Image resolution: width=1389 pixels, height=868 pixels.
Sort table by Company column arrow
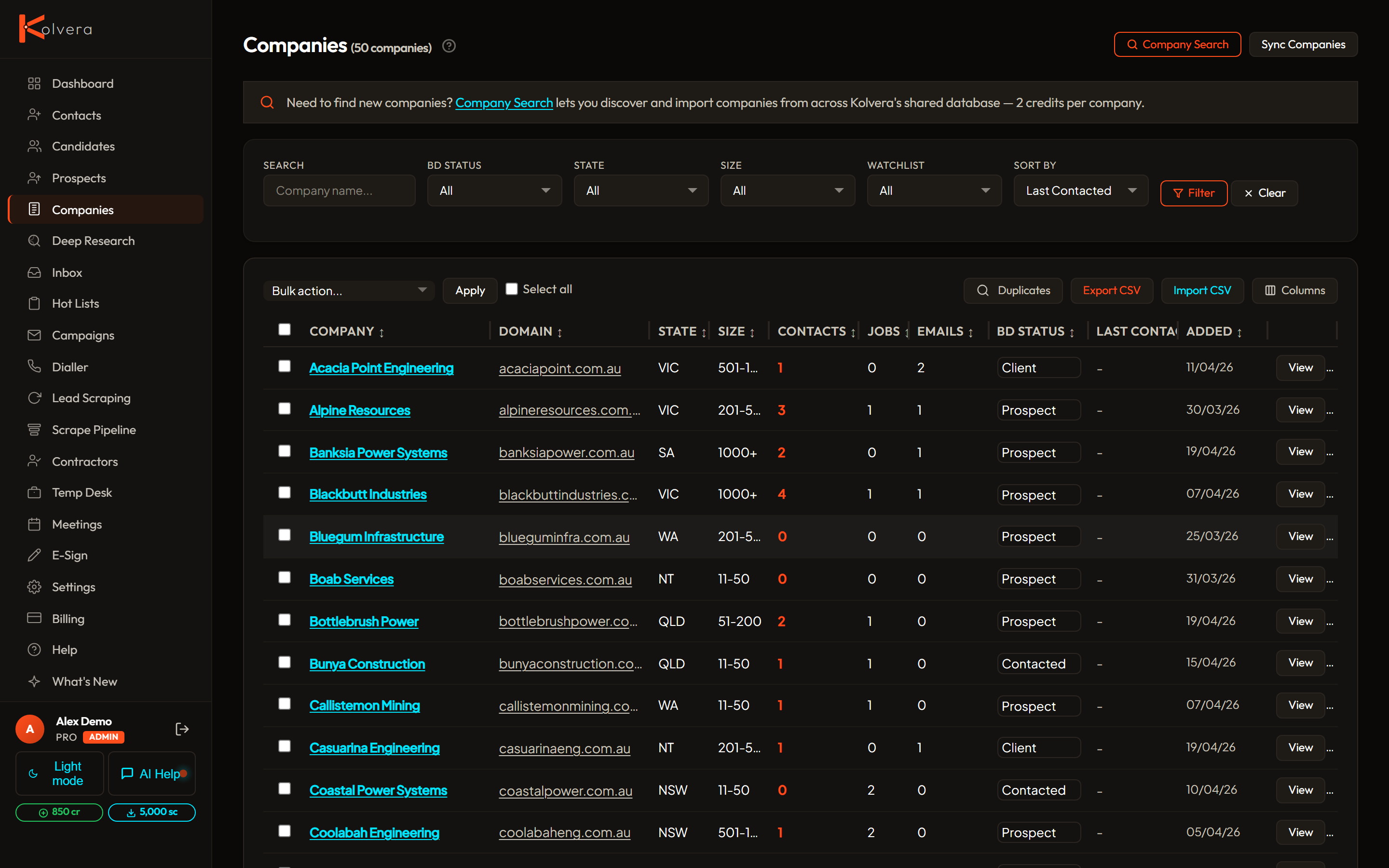tap(381, 332)
